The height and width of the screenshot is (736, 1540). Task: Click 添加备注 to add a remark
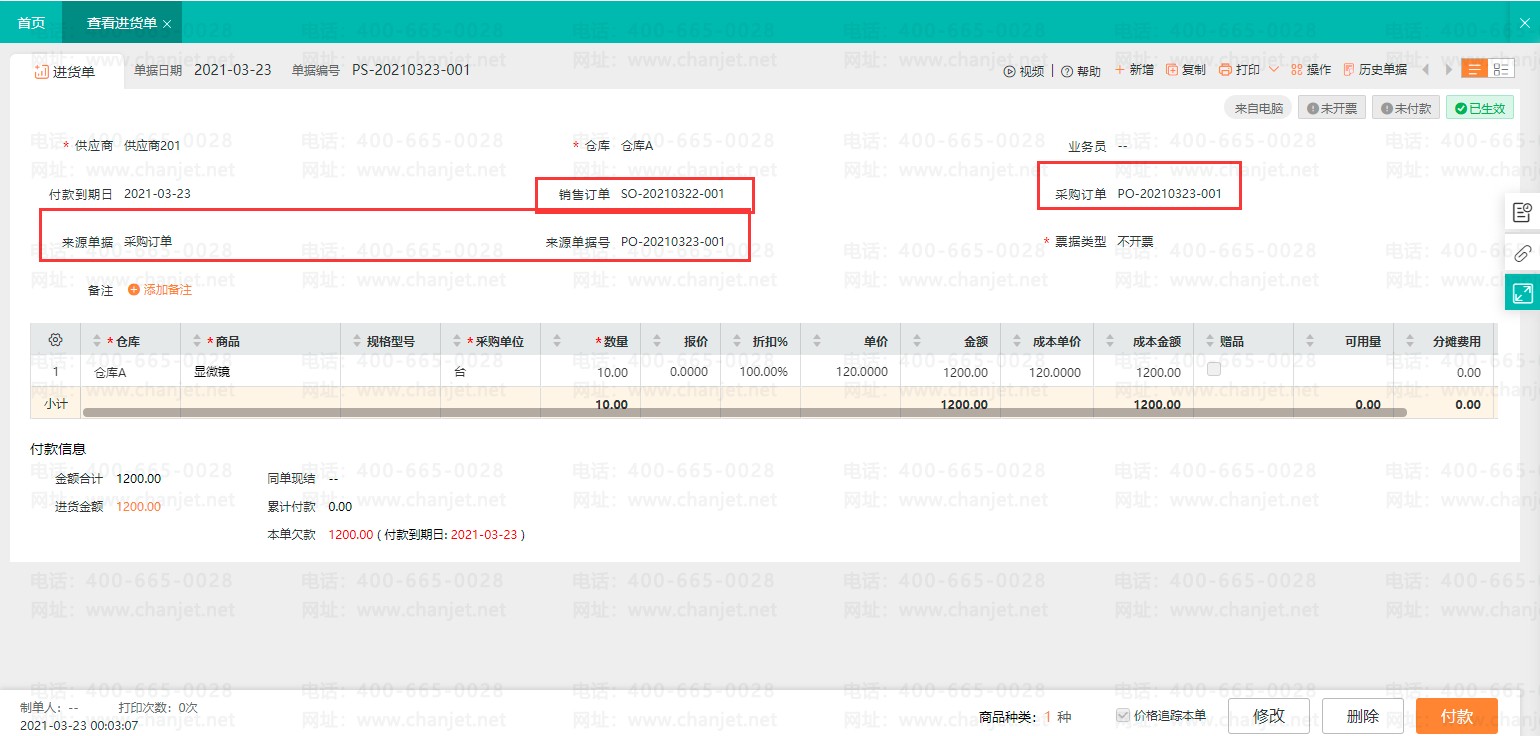coord(160,290)
